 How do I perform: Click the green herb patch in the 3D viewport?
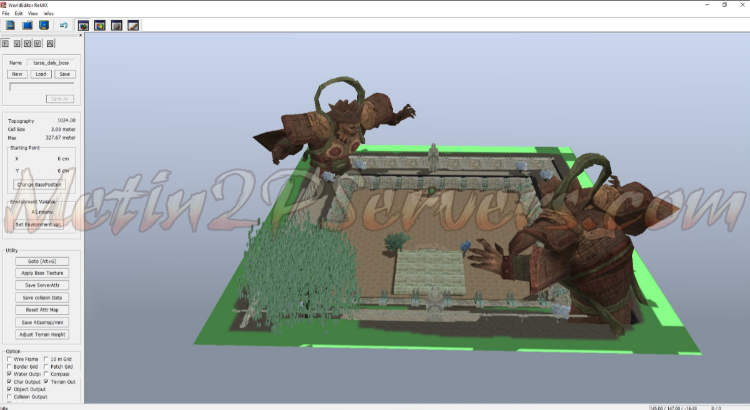299,275
